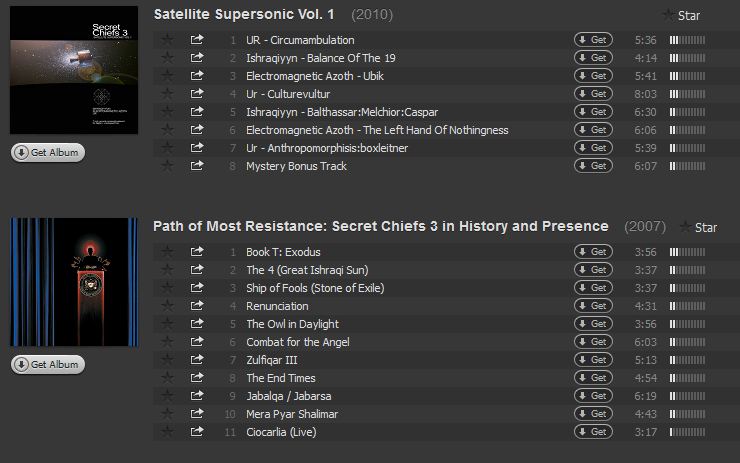Screen dimensions: 740x463
Task: Share Ishraqiyyn - Balance Of The 19
Action: pyautogui.click(x=197, y=58)
